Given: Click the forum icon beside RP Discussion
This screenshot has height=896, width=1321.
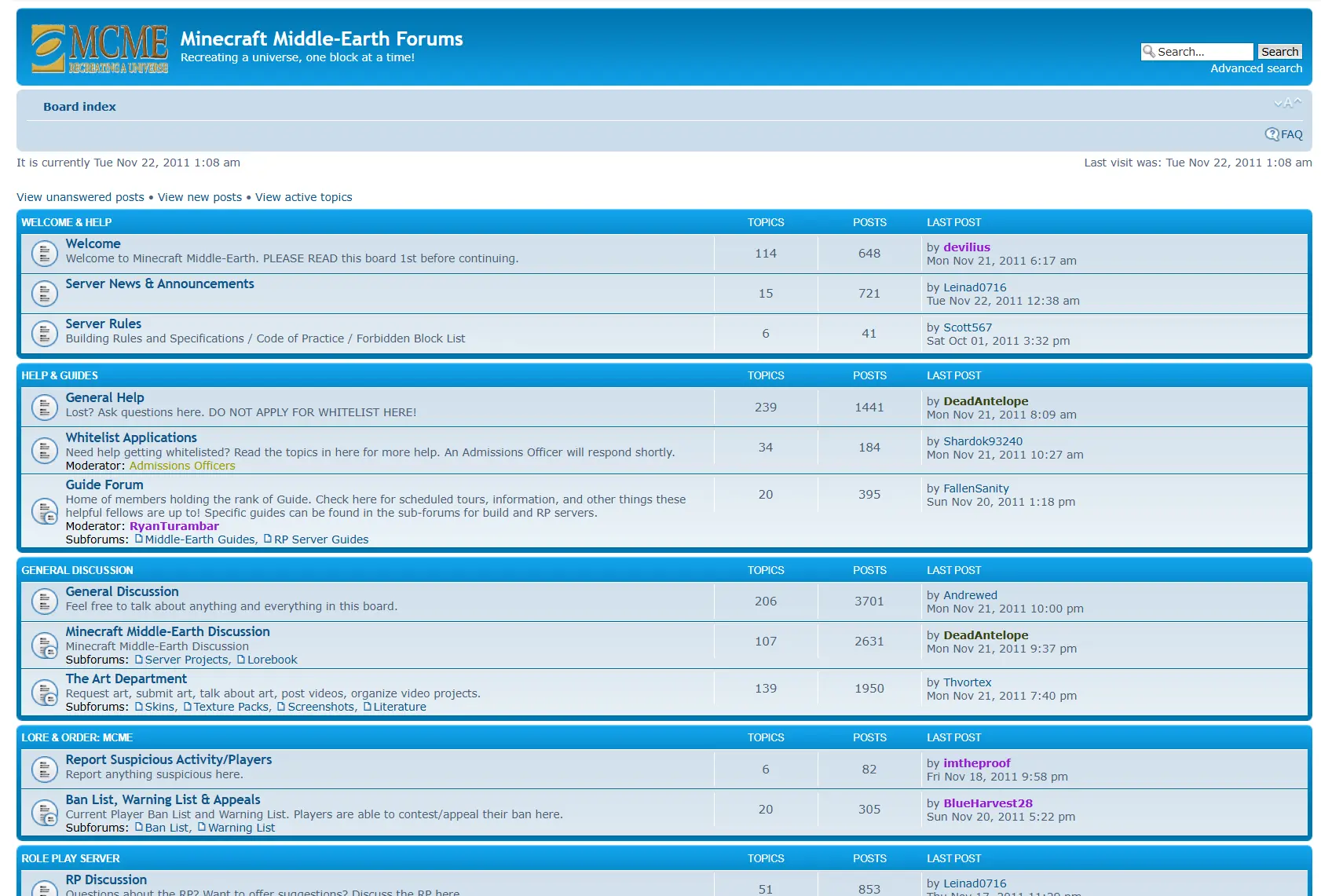Looking at the screenshot, I should (45, 888).
